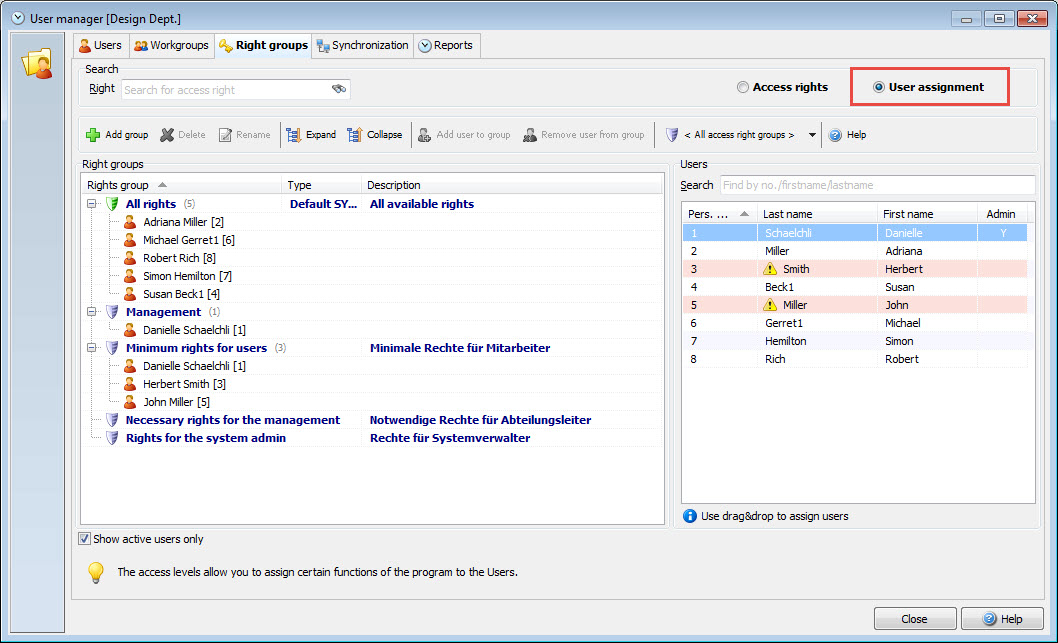Click Add user to group icon
1058x643 pixels.
click(425, 135)
